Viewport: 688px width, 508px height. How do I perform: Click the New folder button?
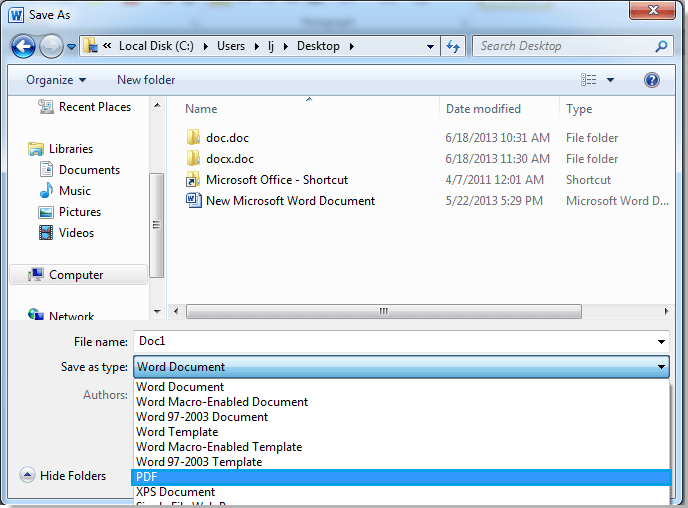(x=146, y=80)
